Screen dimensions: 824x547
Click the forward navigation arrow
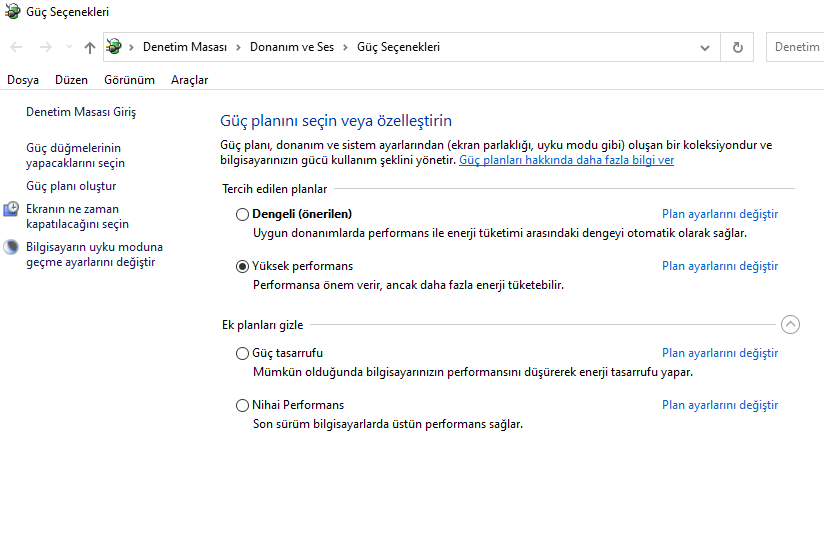tap(45, 47)
